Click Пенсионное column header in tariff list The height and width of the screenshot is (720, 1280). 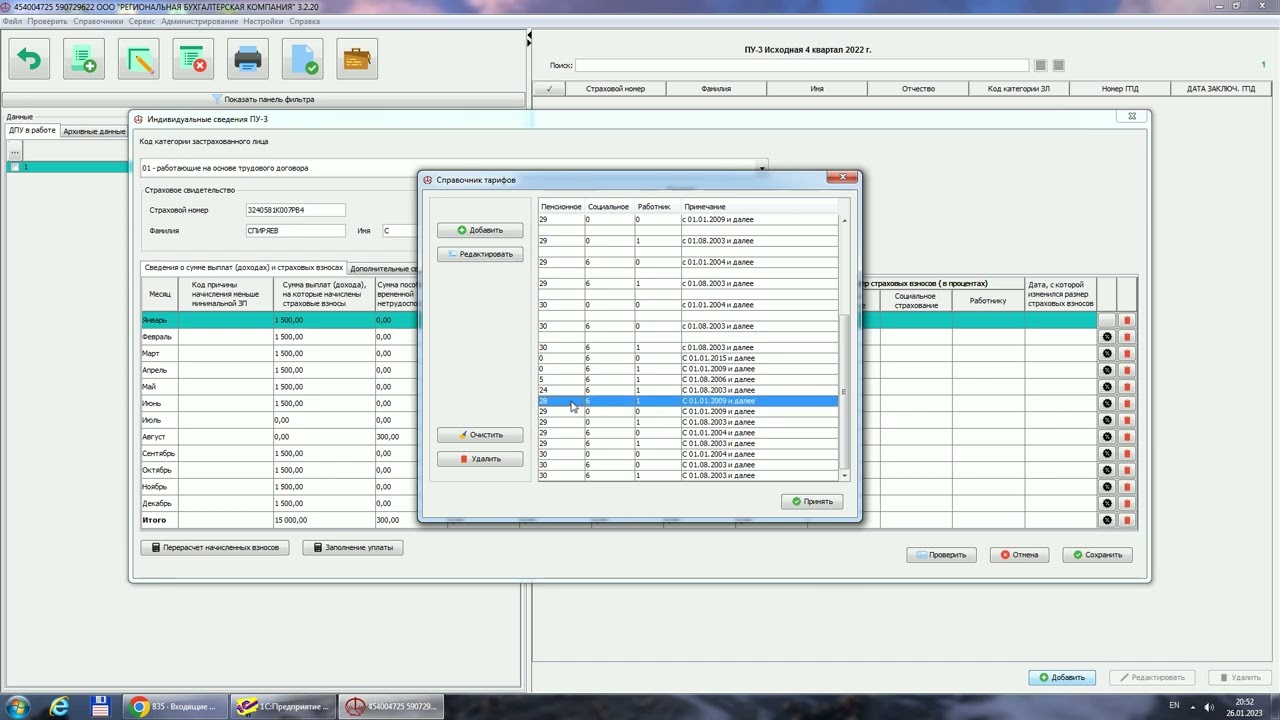(x=561, y=207)
